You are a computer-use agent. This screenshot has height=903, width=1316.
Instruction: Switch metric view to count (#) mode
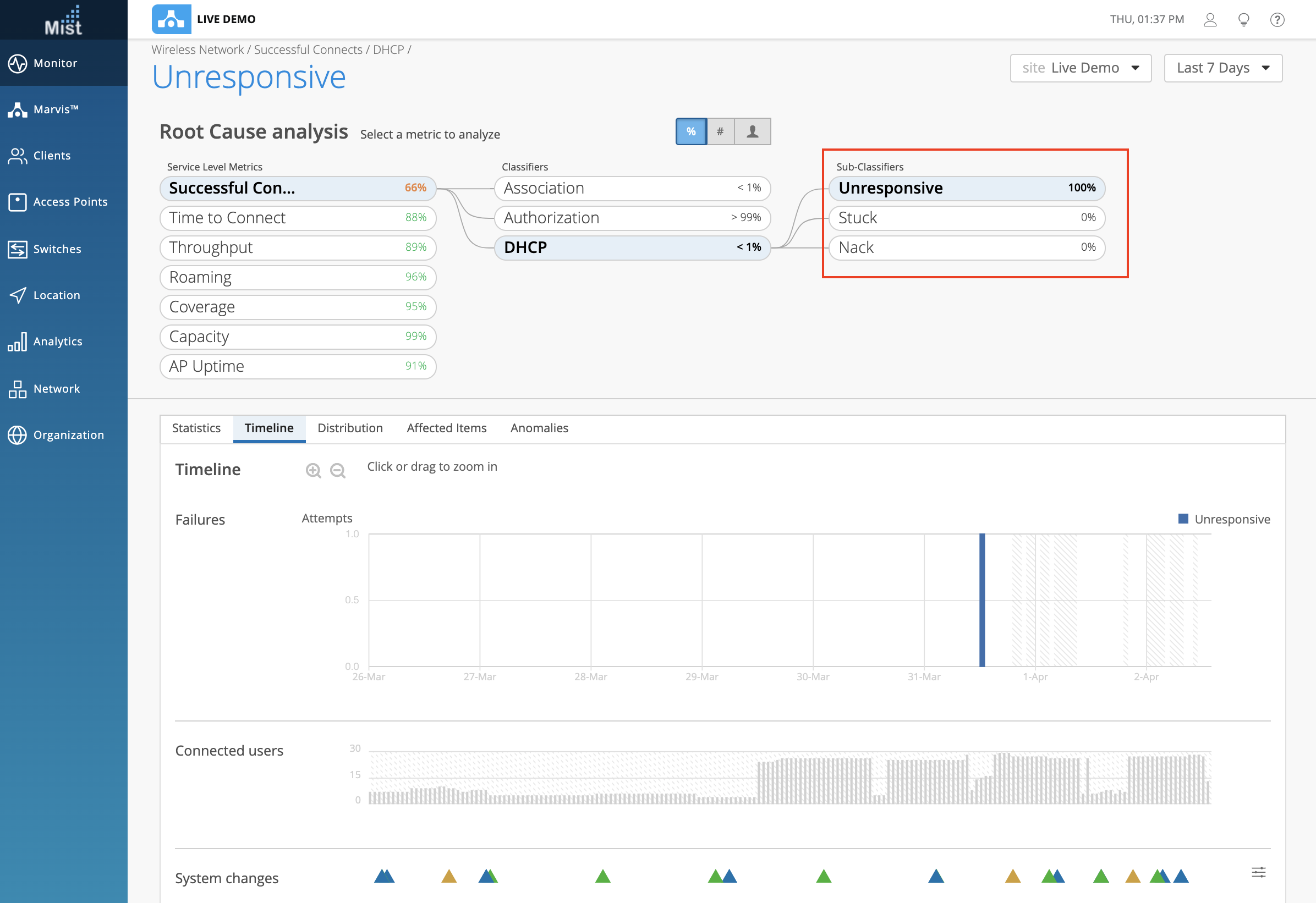pos(720,131)
